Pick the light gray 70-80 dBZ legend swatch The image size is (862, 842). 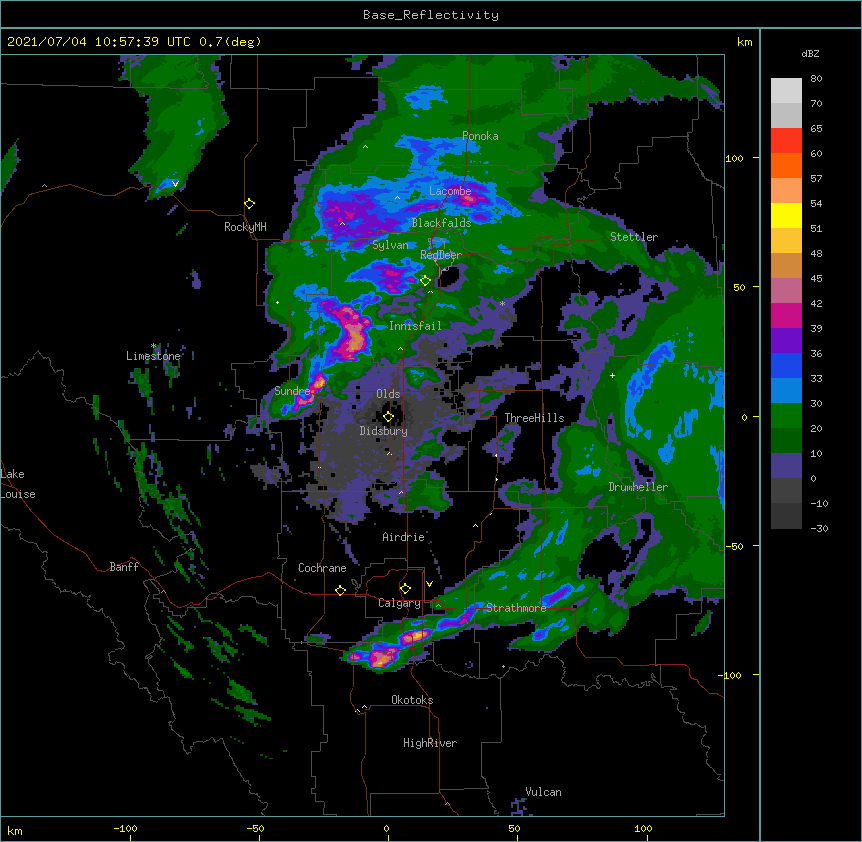pos(786,91)
